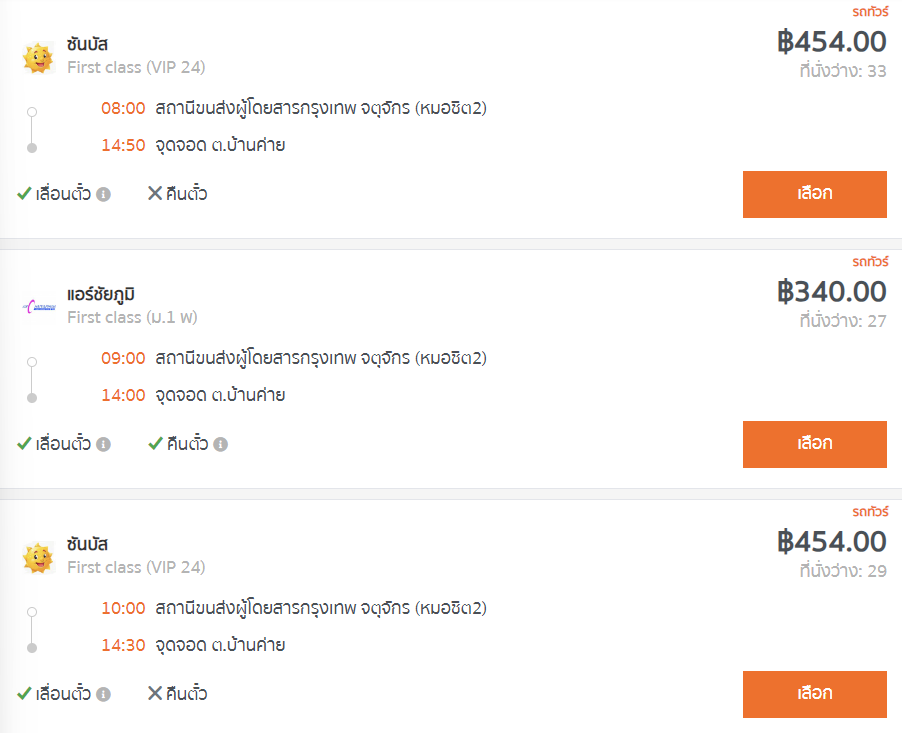
Task: Click green check คืนตั๋ว on แอร์ชัยภูมิ trip
Action: [x=155, y=444]
